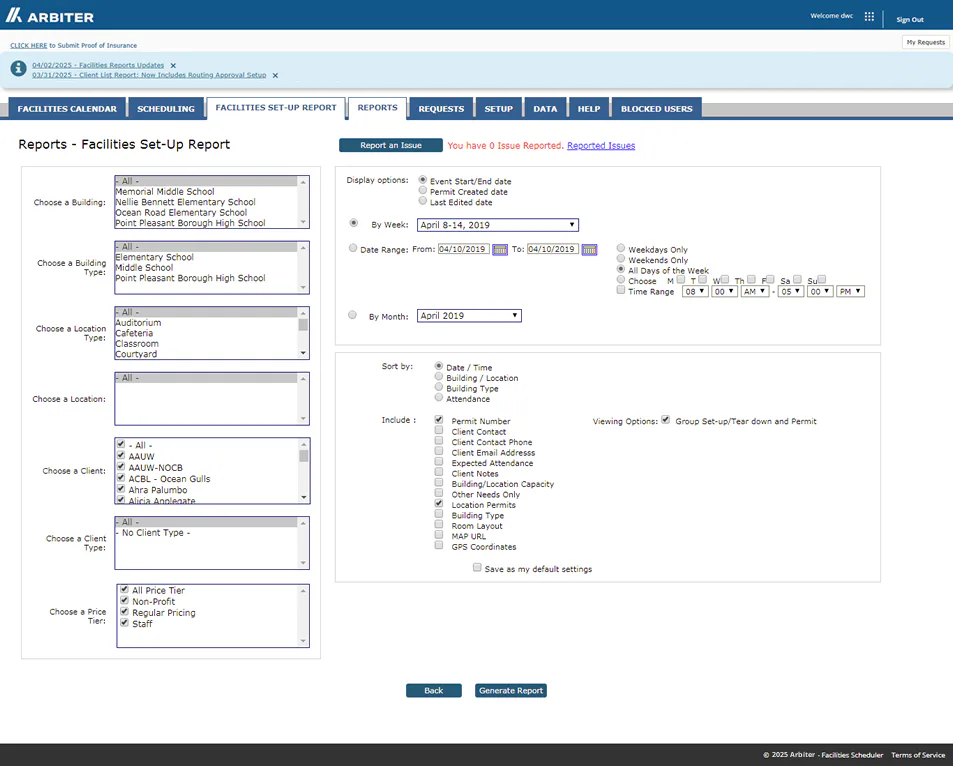Open the Blocked Users tab

(x=656, y=108)
